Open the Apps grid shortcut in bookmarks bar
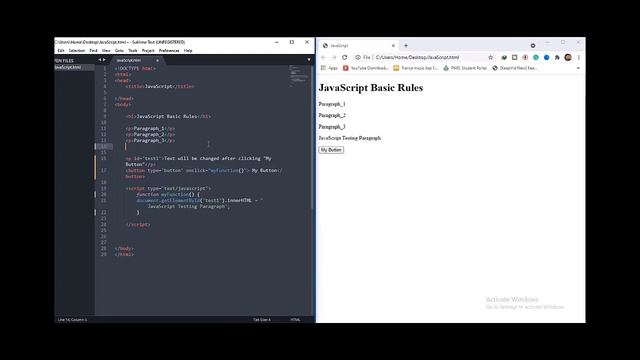 pos(329,68)
